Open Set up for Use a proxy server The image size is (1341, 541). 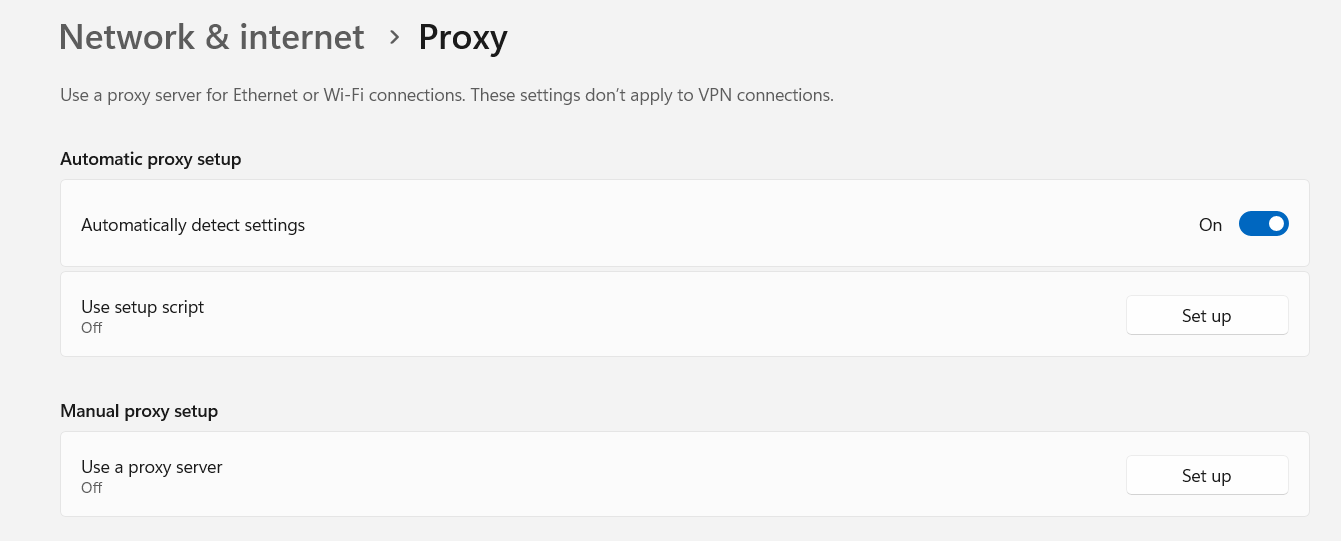coord(1207,475)
